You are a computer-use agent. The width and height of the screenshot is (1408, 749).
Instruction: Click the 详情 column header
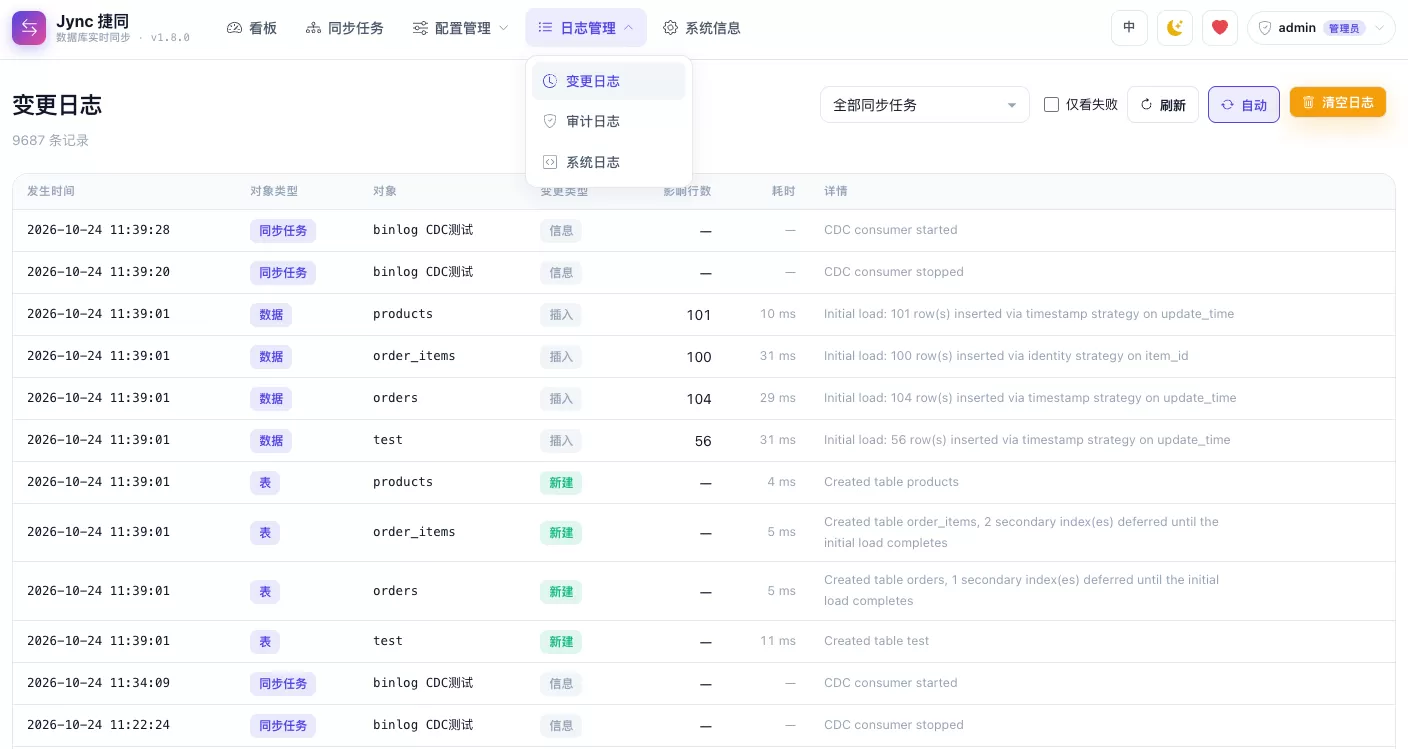click(x=836, y=191)
